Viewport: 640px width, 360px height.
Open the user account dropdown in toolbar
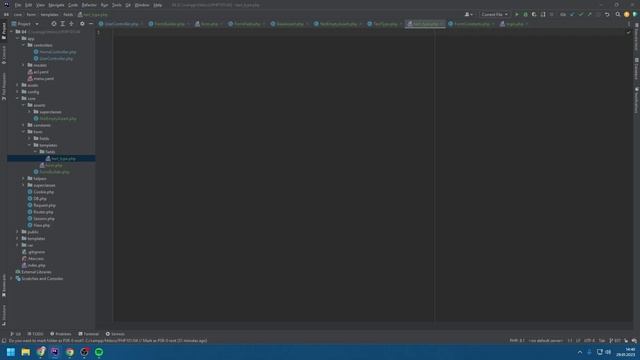click(x=469, y=14)
